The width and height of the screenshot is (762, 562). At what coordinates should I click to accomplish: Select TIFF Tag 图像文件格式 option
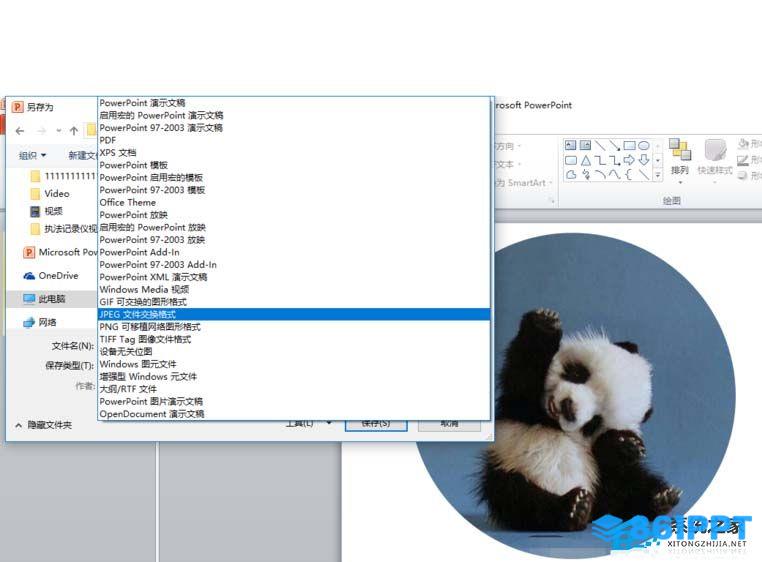(x=294, y=339)
